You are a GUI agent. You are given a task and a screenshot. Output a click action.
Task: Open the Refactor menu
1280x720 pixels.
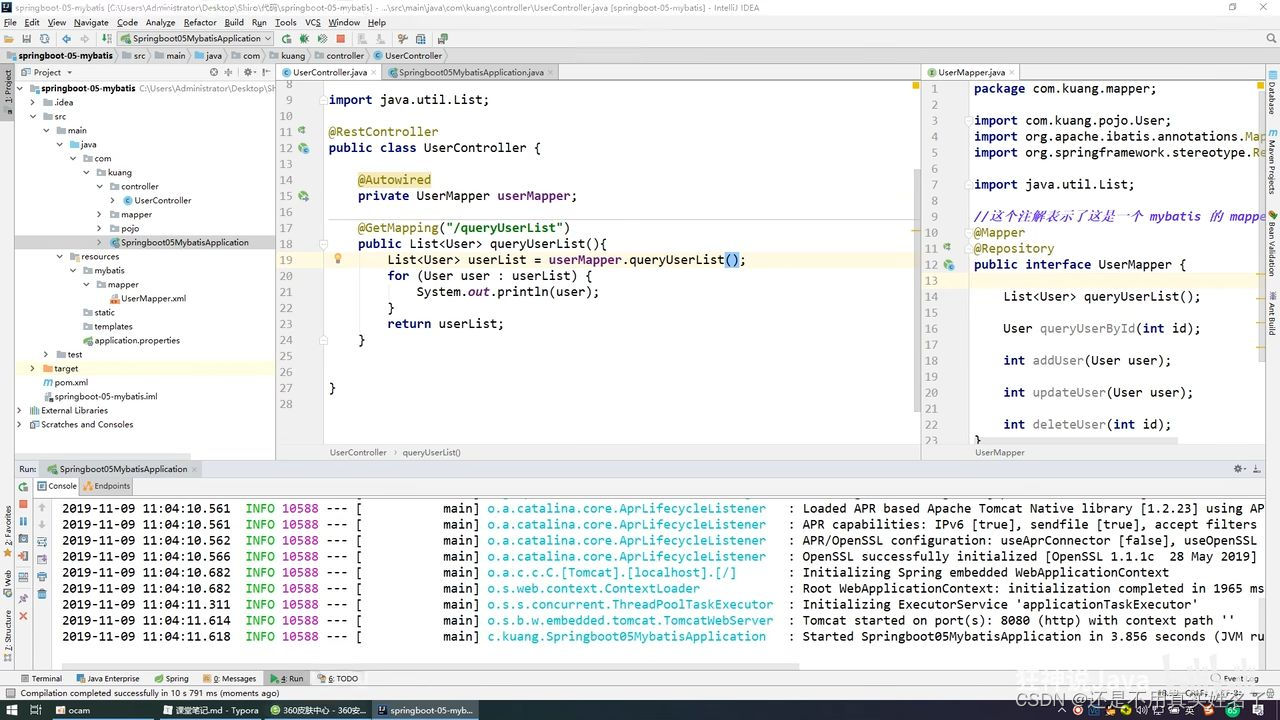200,22
